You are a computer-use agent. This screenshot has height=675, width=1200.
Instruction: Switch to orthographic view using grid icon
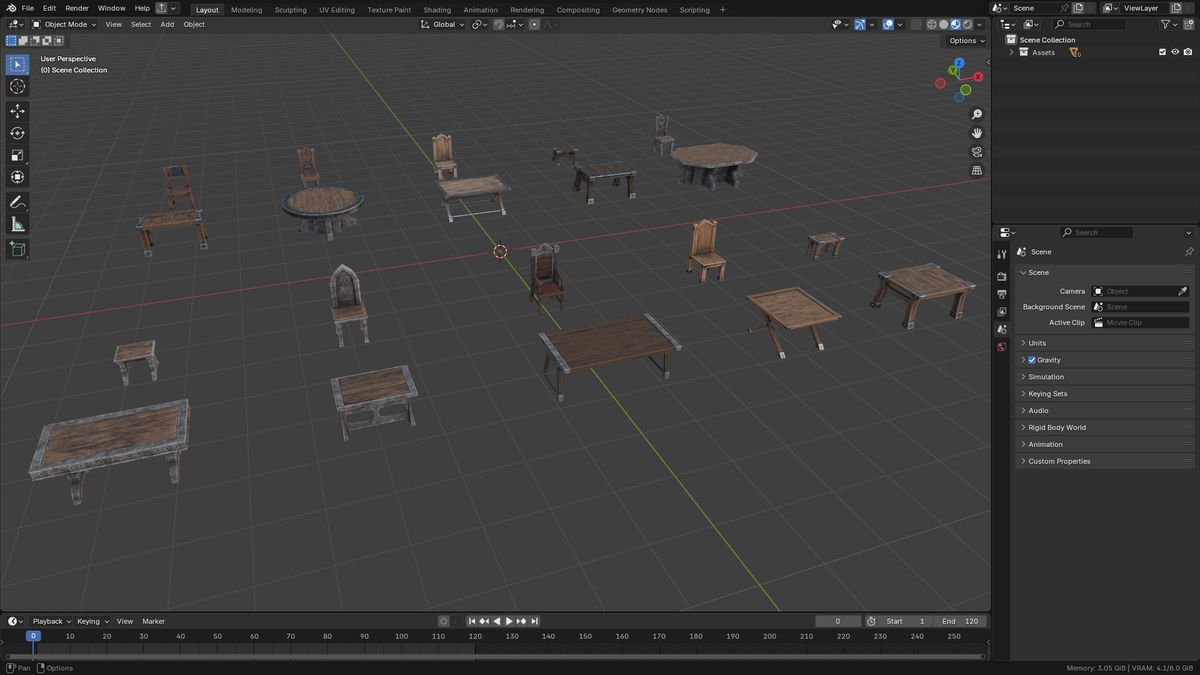point(977,171)
